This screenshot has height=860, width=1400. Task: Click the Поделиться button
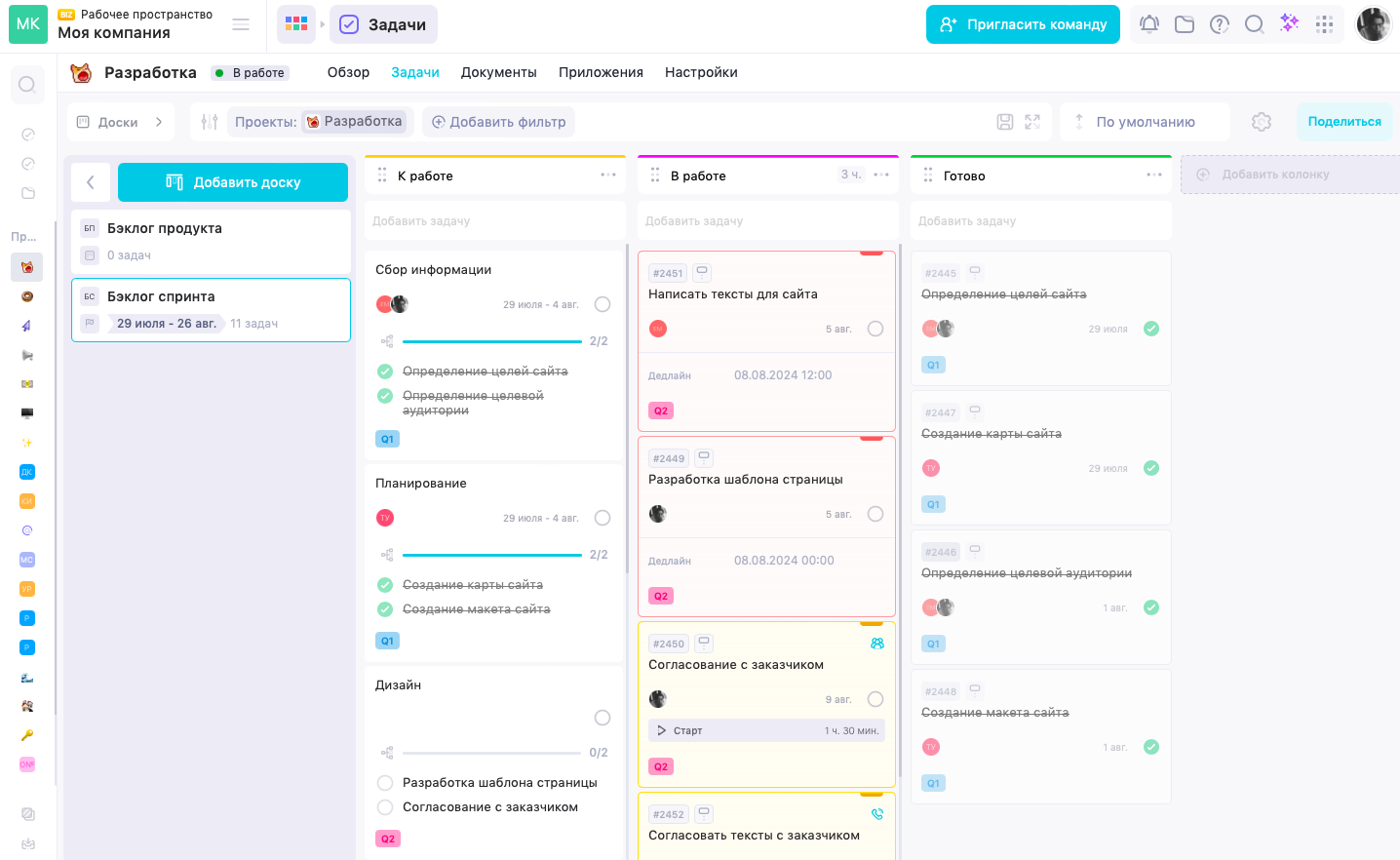point(1344,122)
